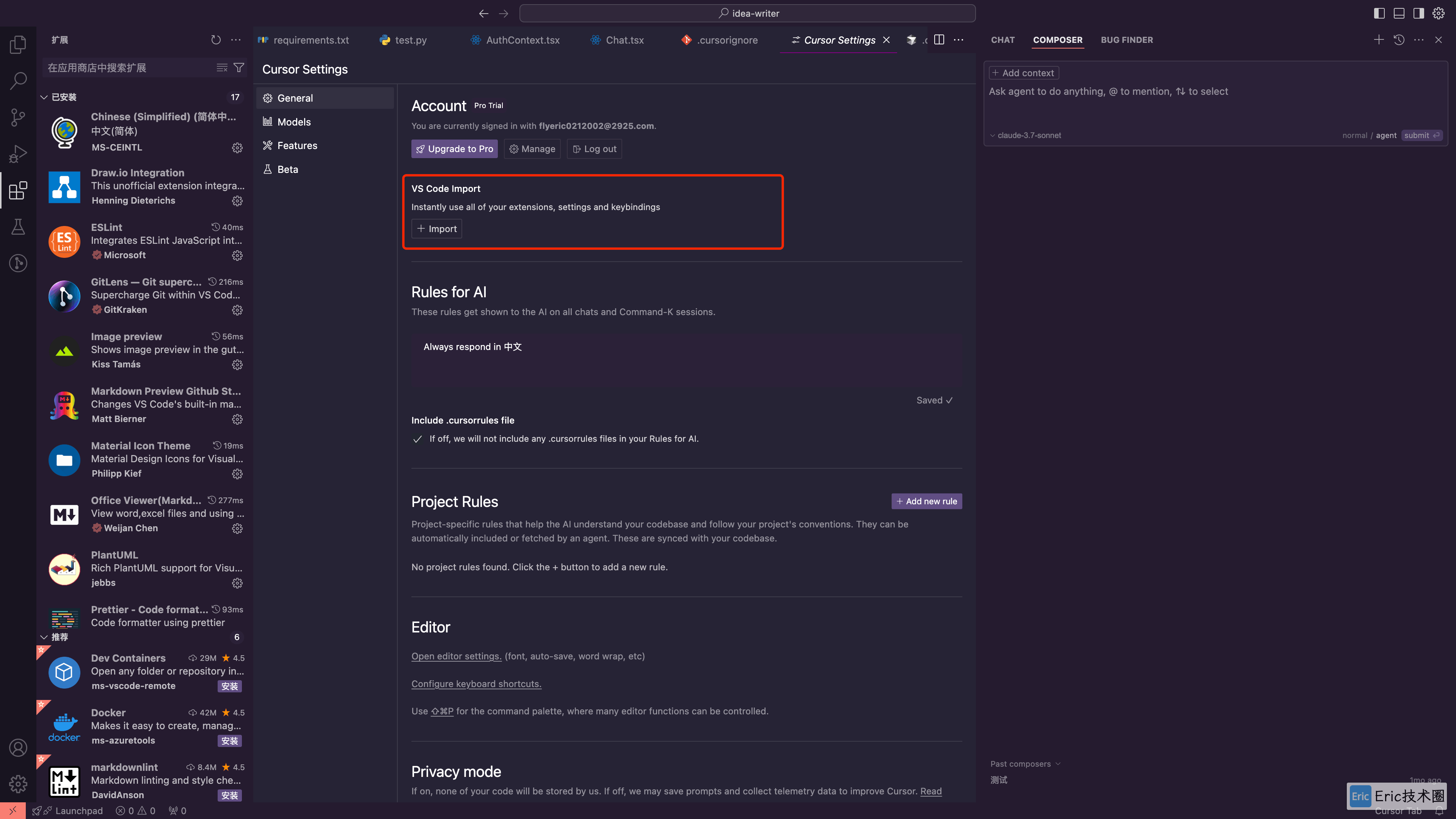Open remote window indicator in status bar
1456x819 pixels.
click(x=13, y=811)
